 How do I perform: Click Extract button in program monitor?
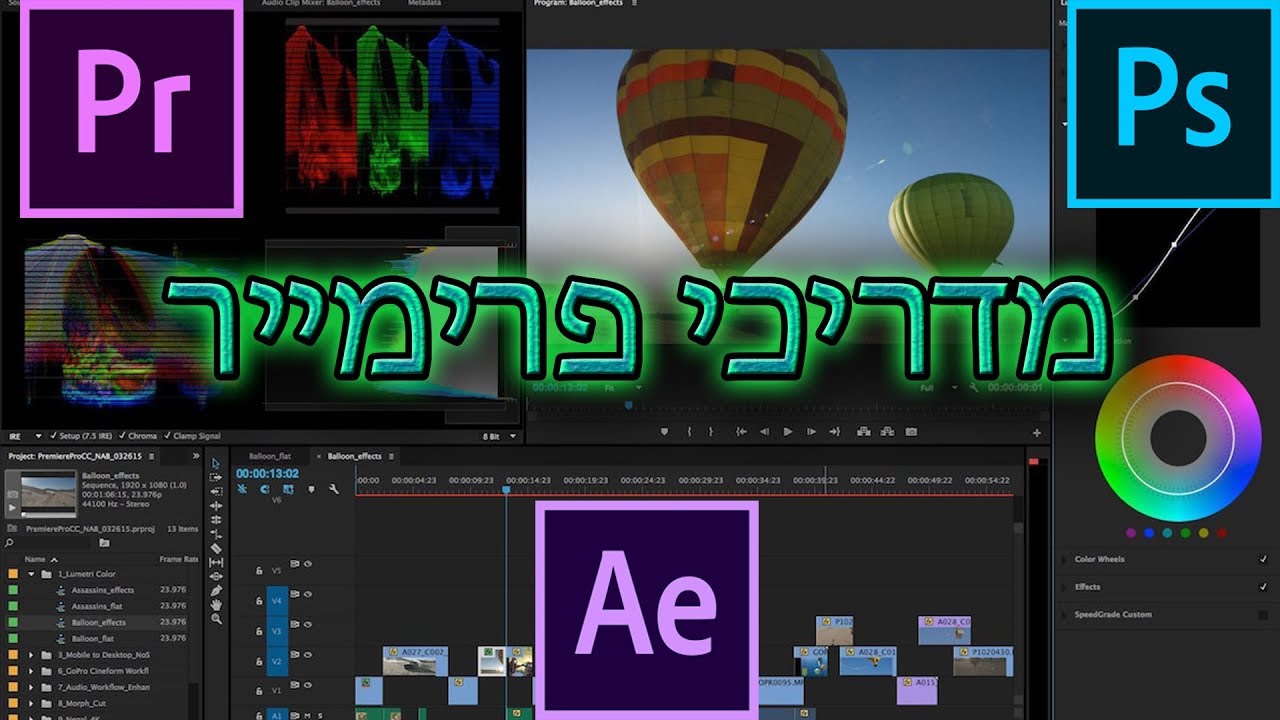(886, 432)
